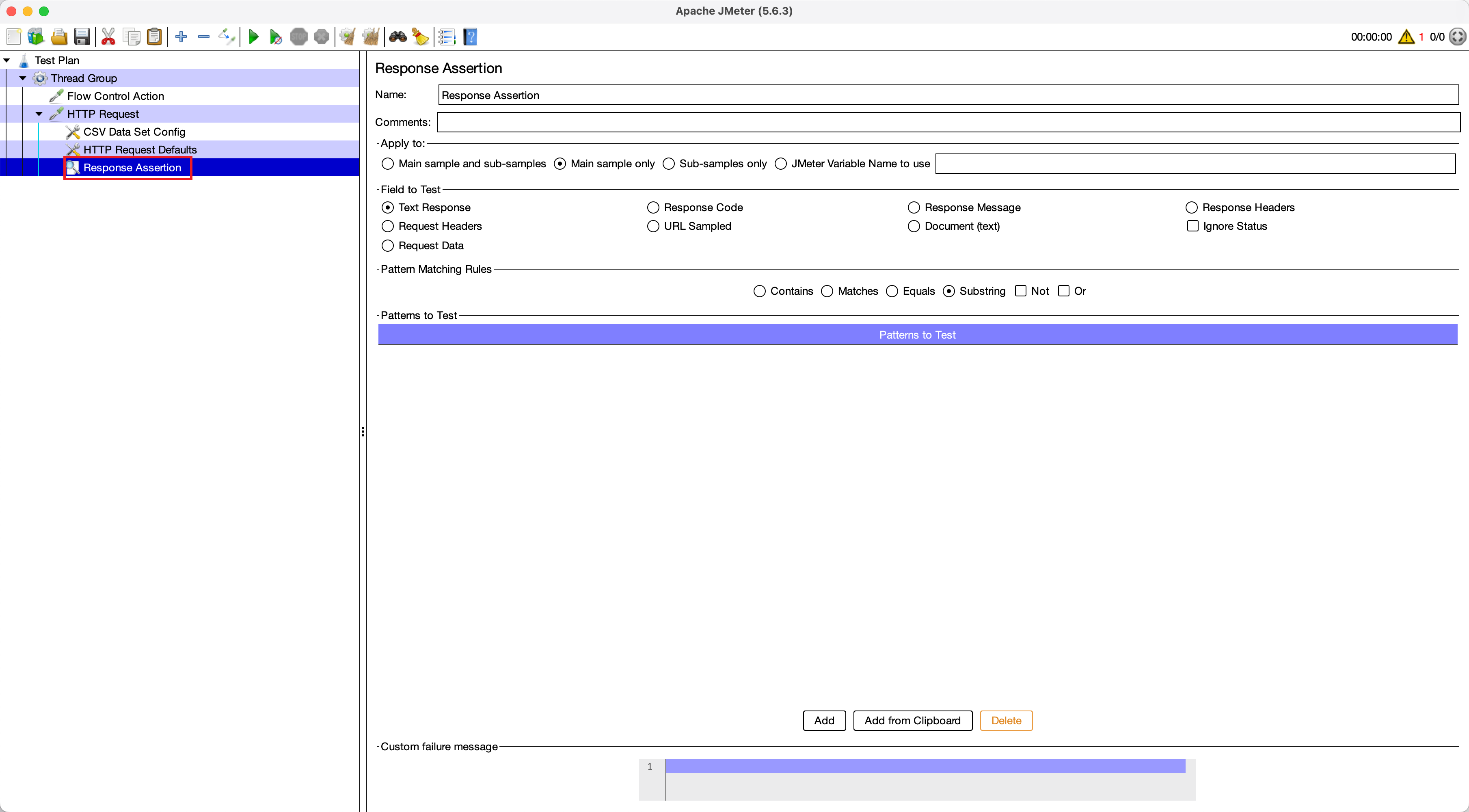Click the Stop sign icon
Screen dimensions: 1469x812
click(299, 37)
